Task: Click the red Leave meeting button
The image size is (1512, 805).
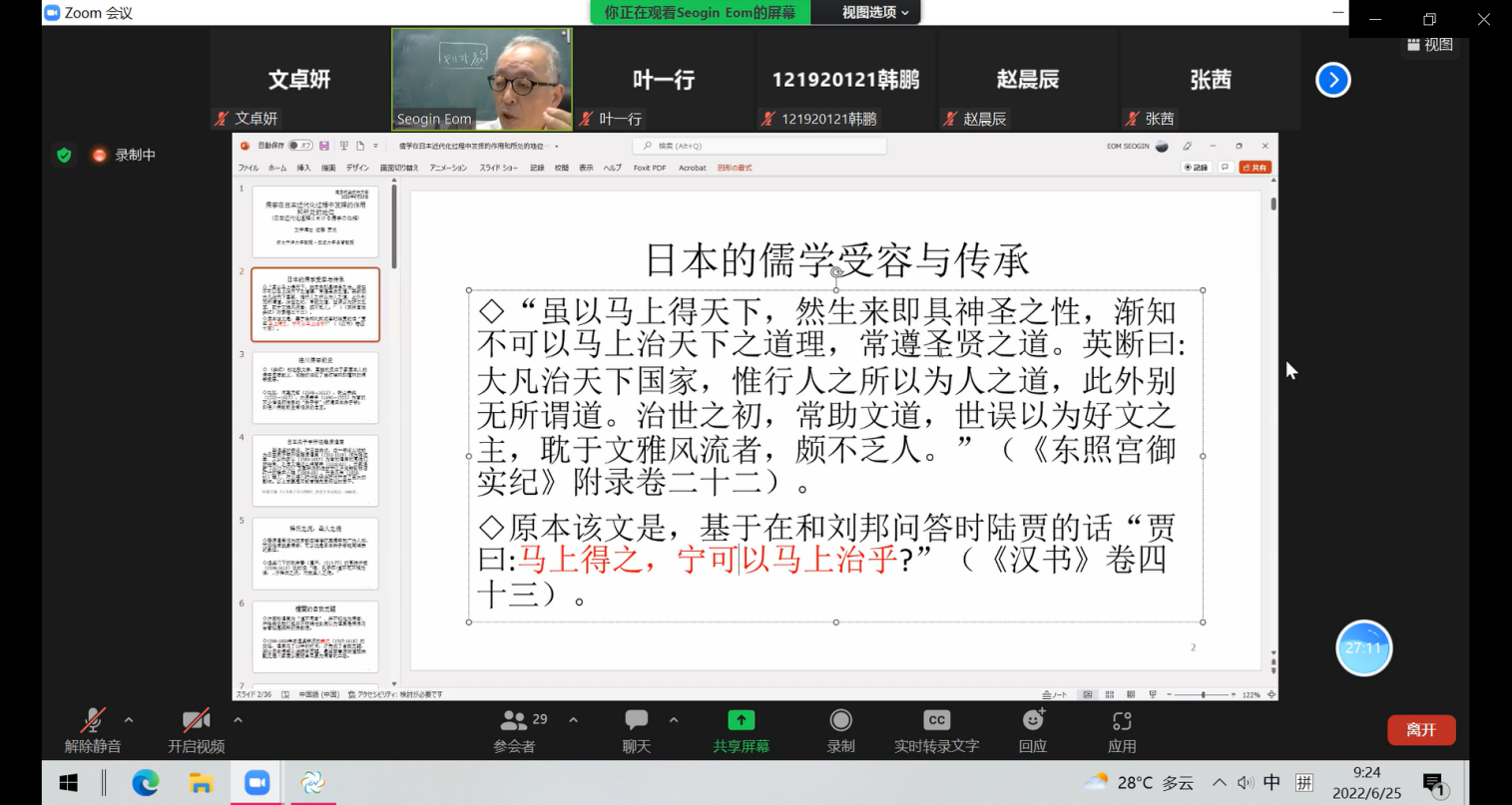Action: [1420, 730]
